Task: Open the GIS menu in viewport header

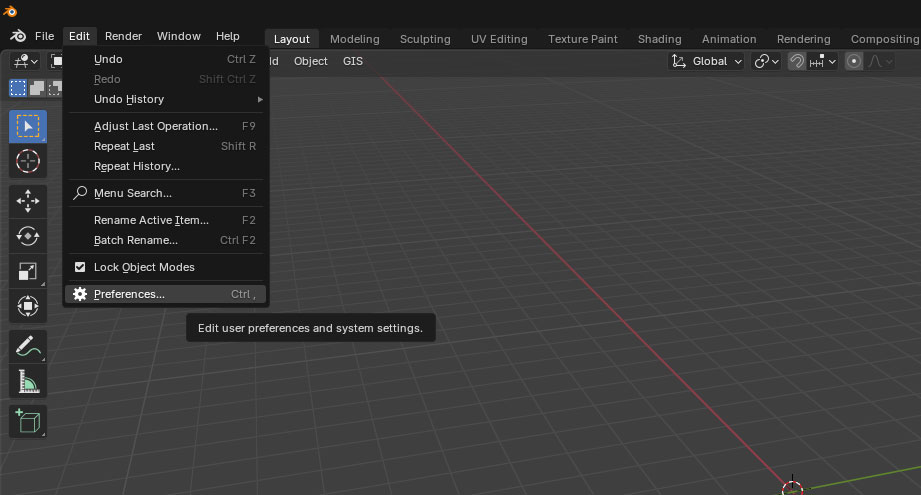Action: pos(352,61)
